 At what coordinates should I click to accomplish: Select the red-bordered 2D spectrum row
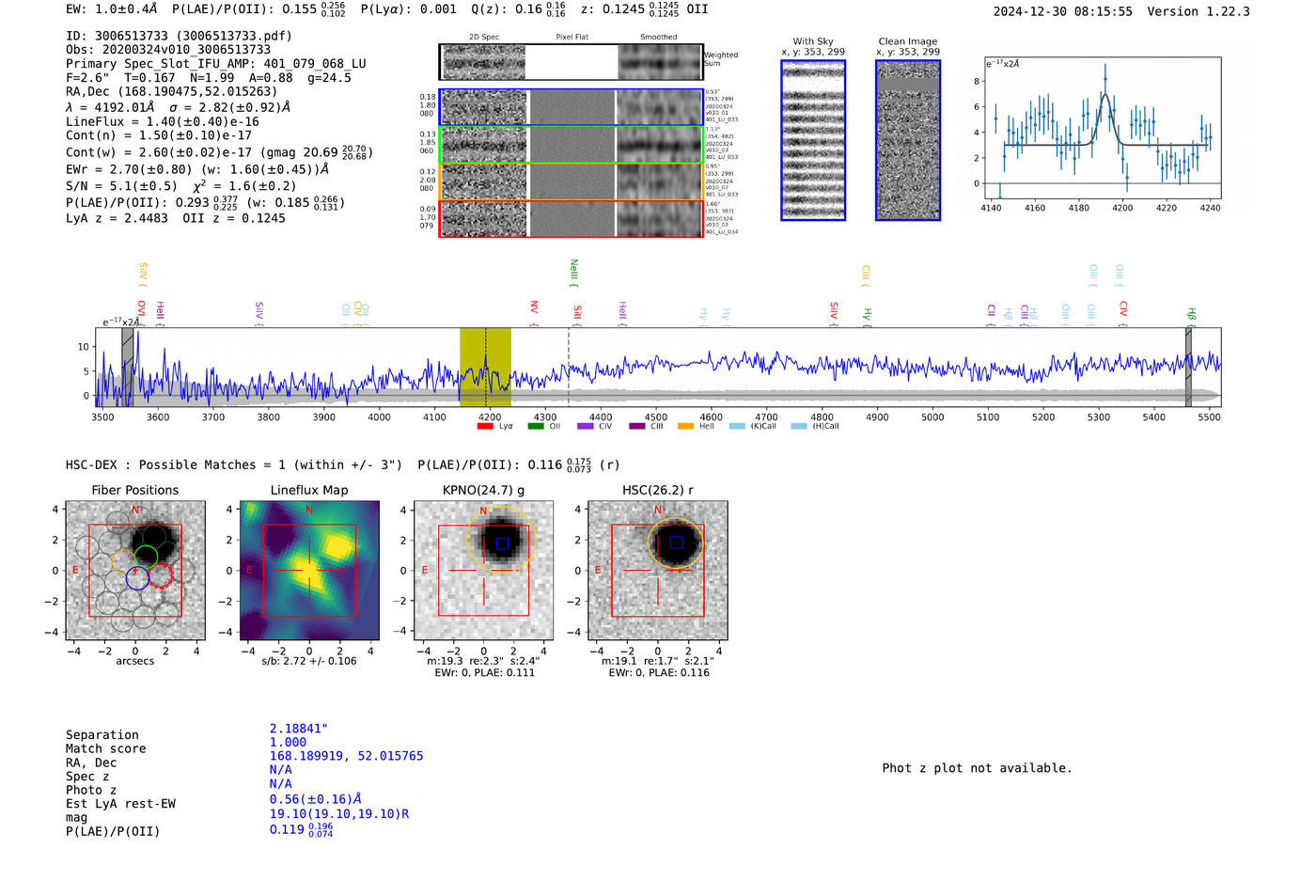(571, 218)
